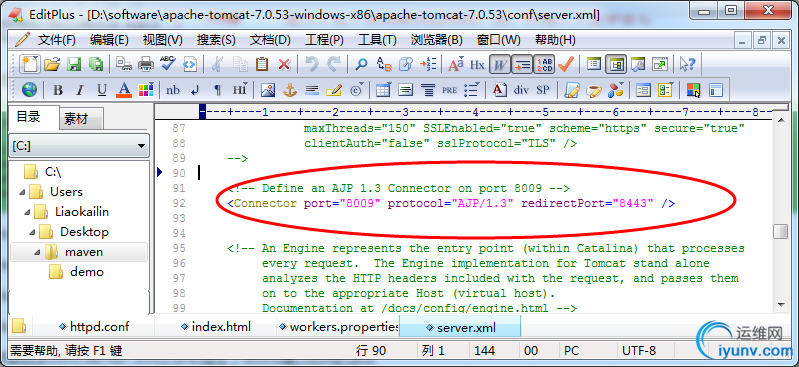
Task: Click the orange checkmark icon
Action: click(x=566, y=64)
